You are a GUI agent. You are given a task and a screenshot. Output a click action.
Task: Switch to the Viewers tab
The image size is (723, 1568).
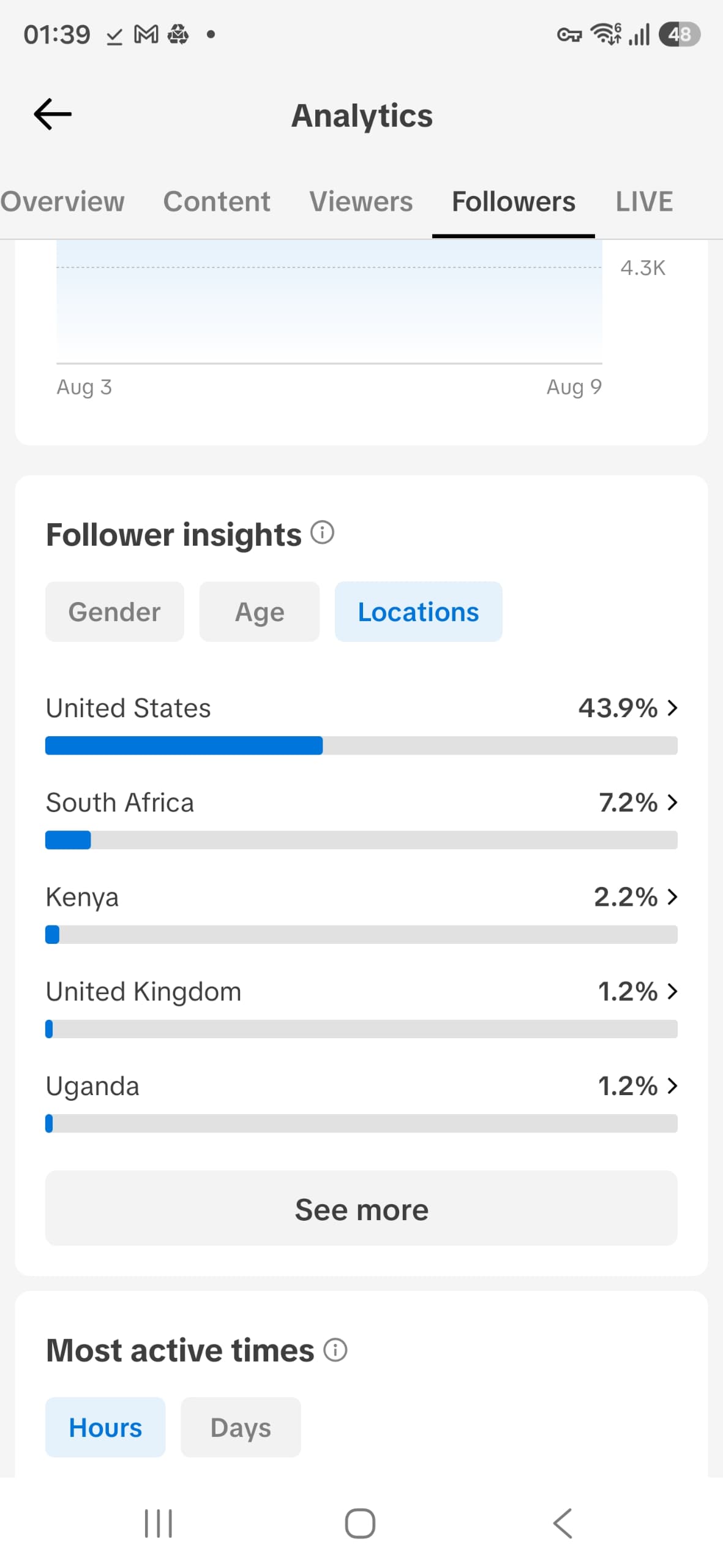pos(361,202)
